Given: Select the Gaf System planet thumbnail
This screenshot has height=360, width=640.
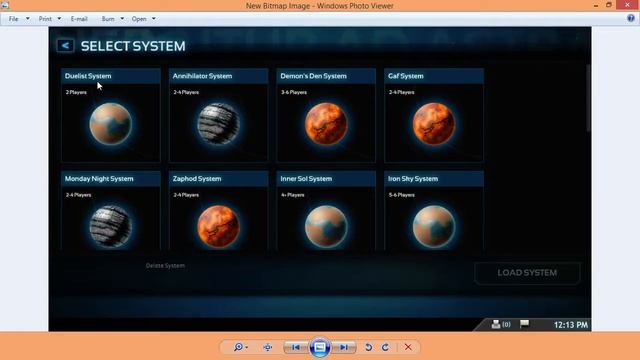Looking at the screenshot, I should (434, 124).
